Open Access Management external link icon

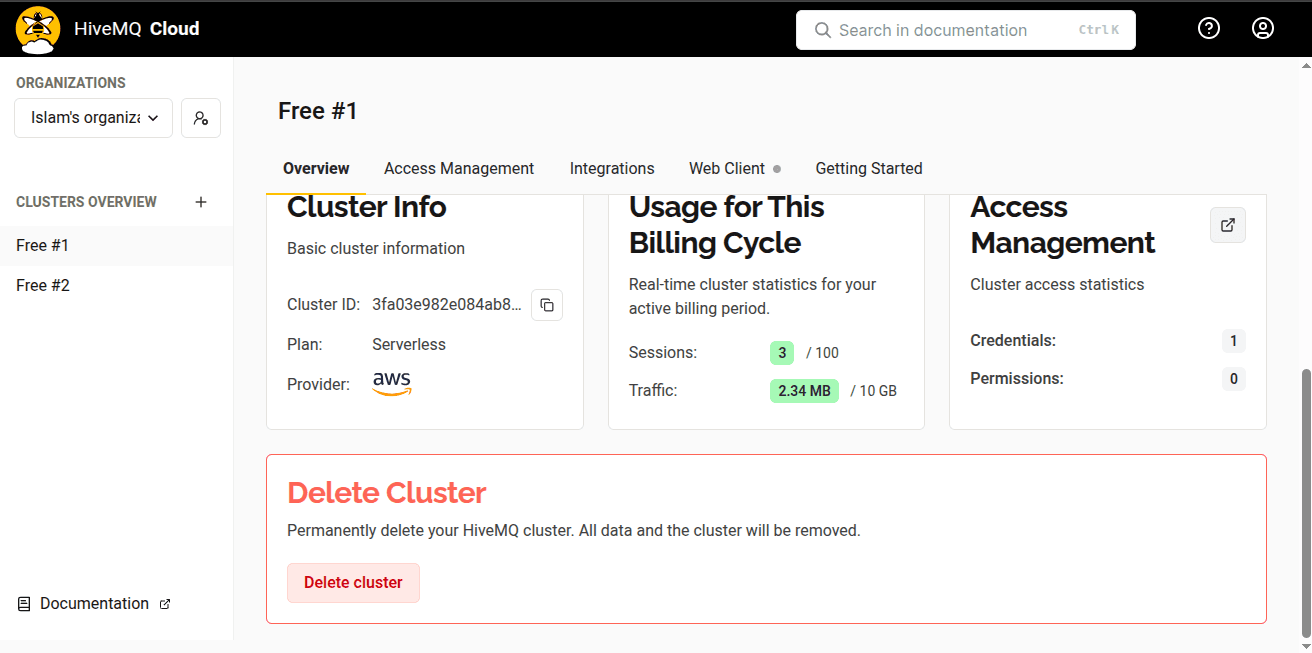tap(1228, 225)
